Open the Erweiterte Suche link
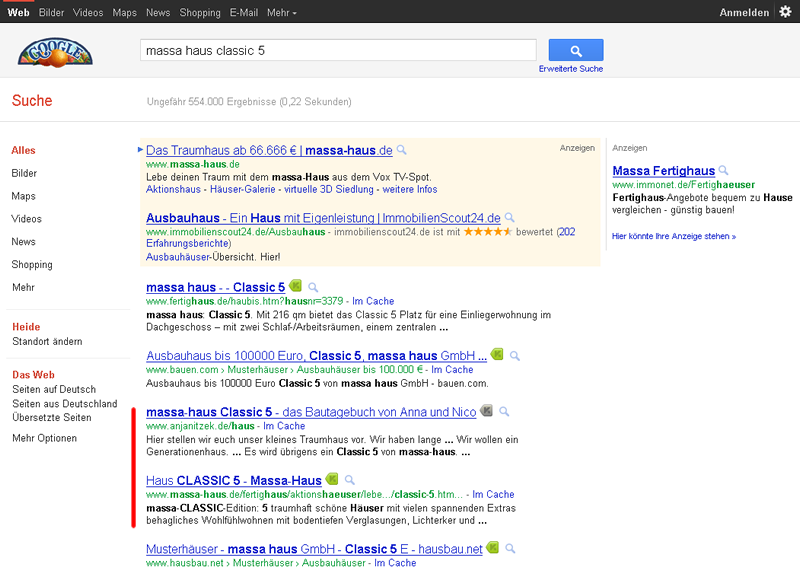The height and width of the screenshot is (571, 800). coord(570,68)
